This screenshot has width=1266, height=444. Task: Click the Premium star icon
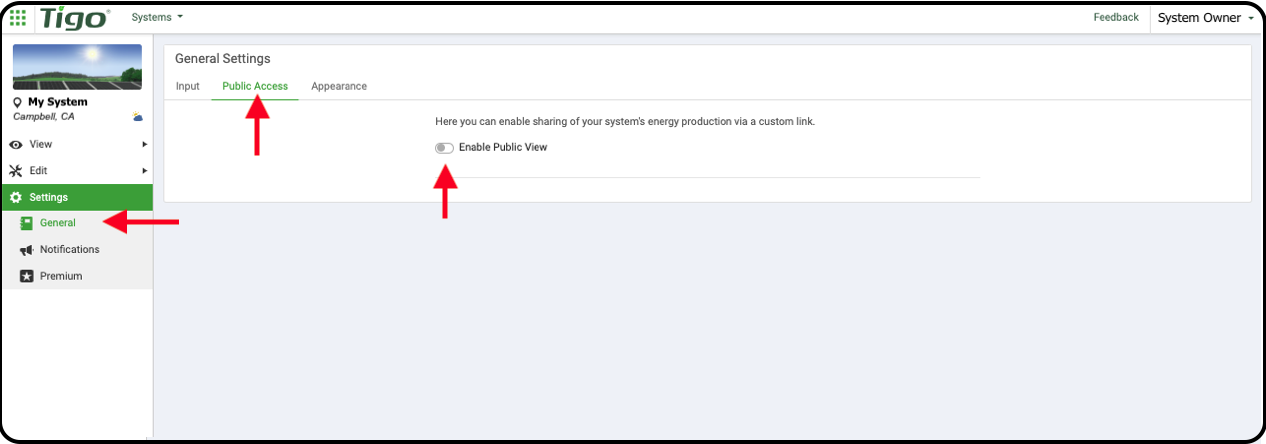(26, 276)
